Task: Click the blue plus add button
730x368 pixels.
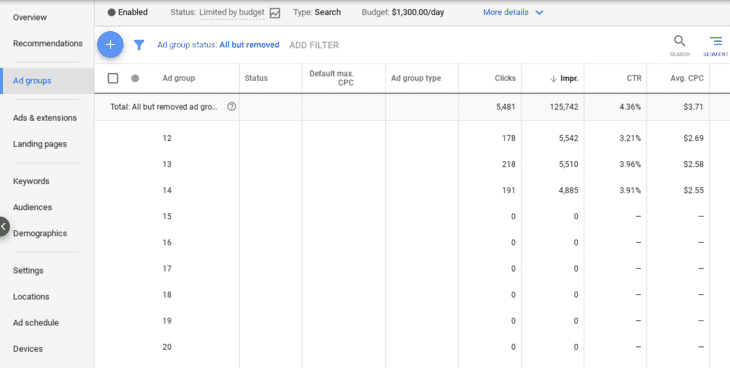Action: click(110, 45)
